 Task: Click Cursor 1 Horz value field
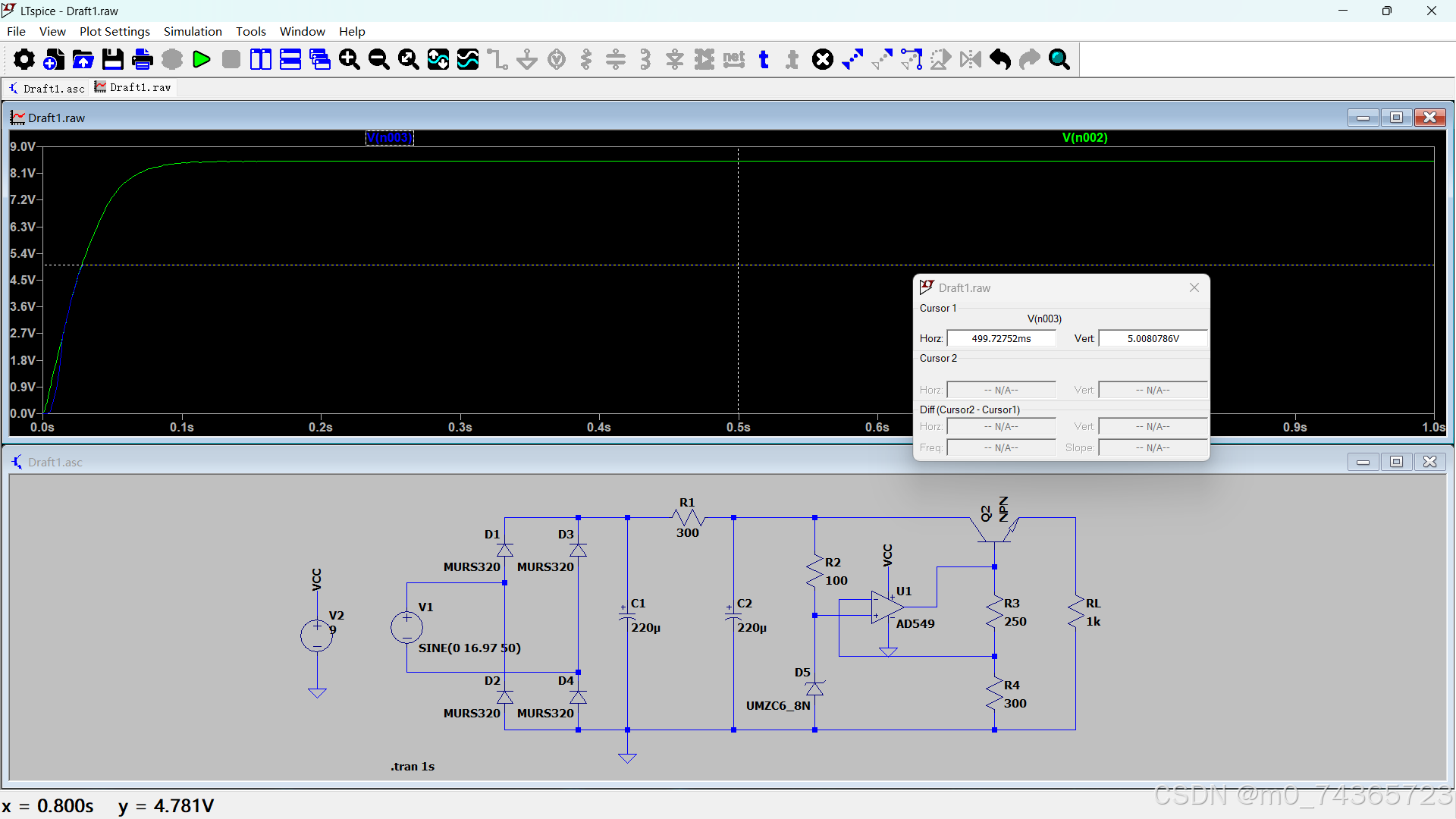[x=1001, y=338]
